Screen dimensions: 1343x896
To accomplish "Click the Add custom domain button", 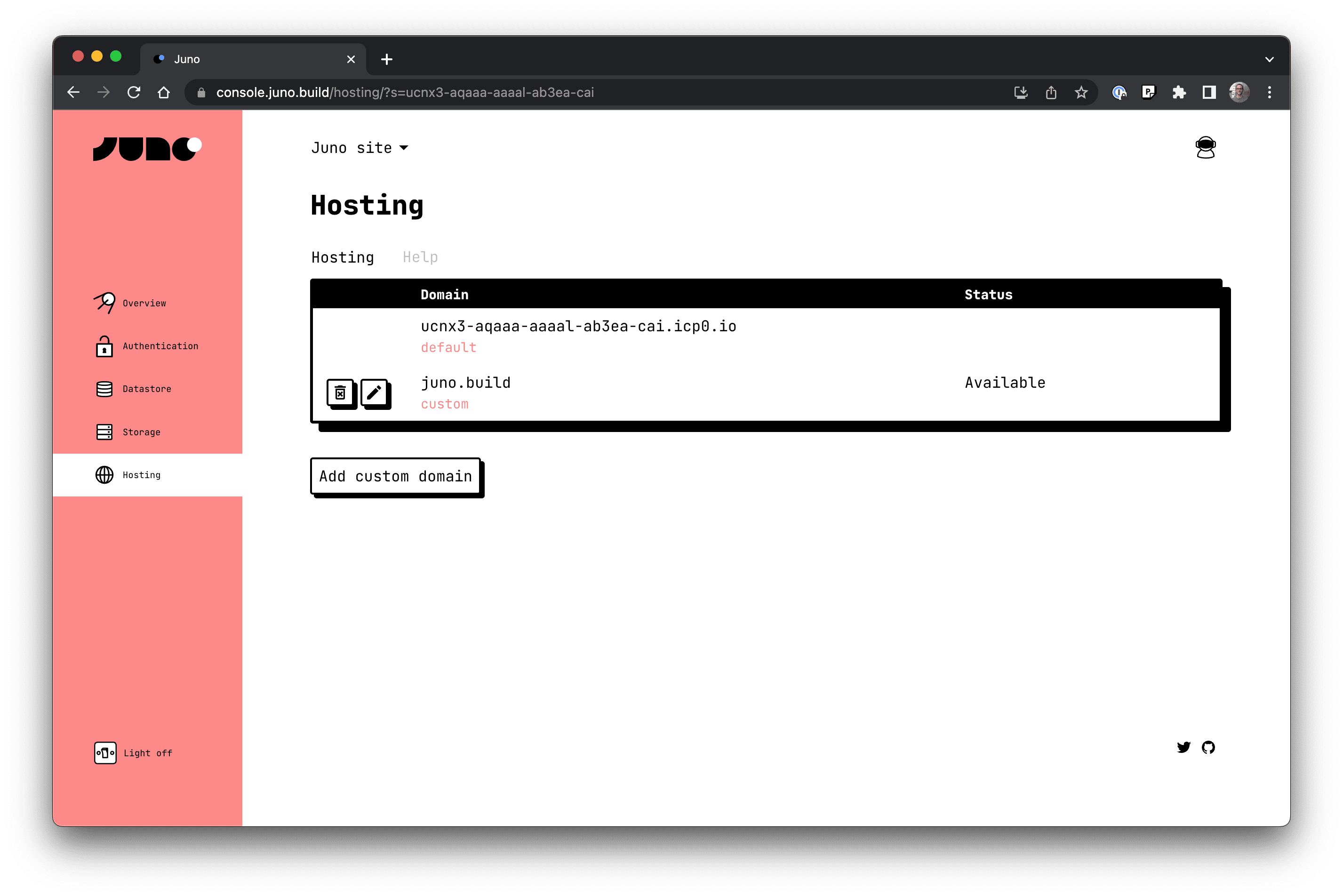I will click(395, 477).
